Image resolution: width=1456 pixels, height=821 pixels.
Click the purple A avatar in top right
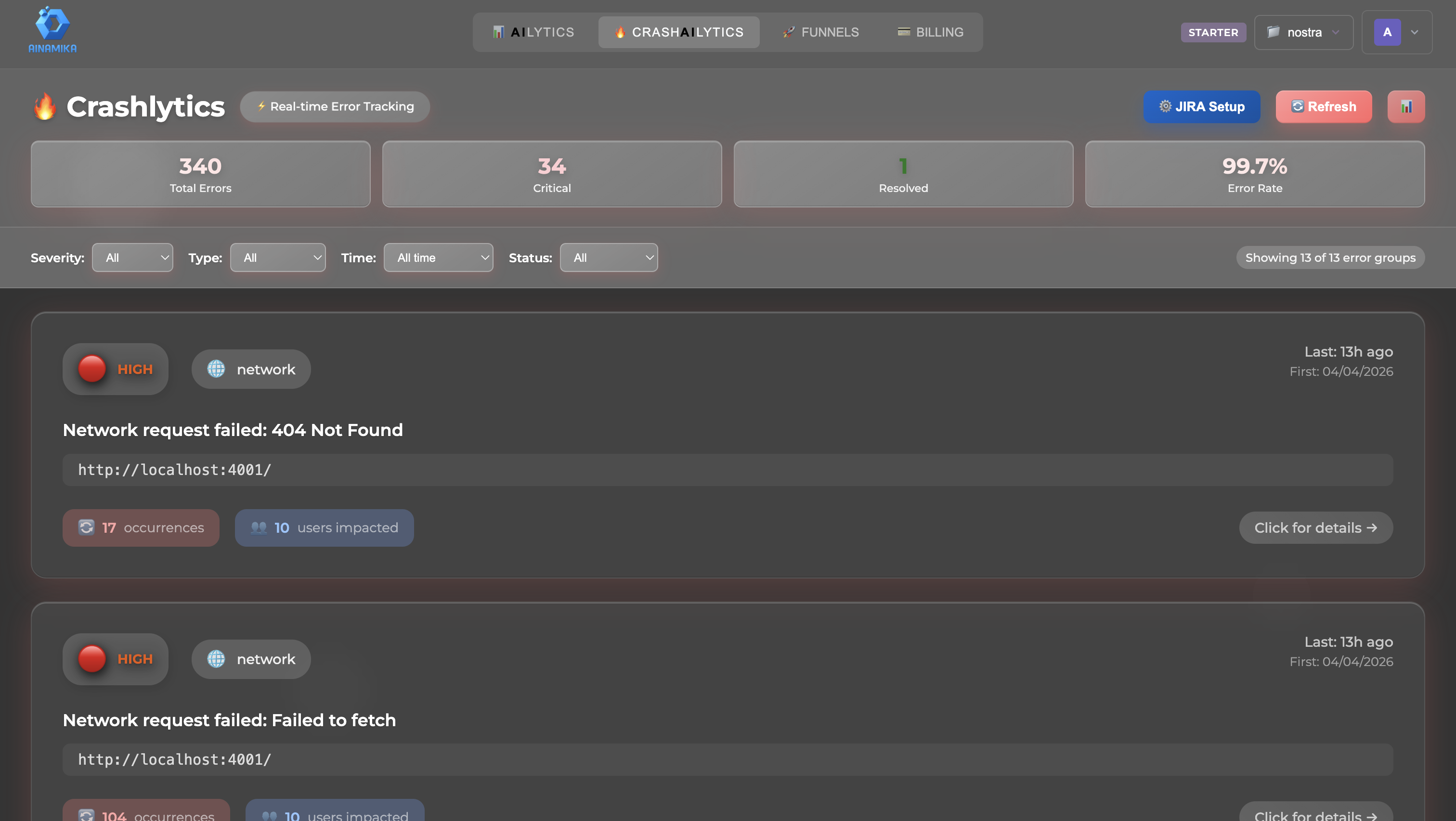[x=1387, y=32]
